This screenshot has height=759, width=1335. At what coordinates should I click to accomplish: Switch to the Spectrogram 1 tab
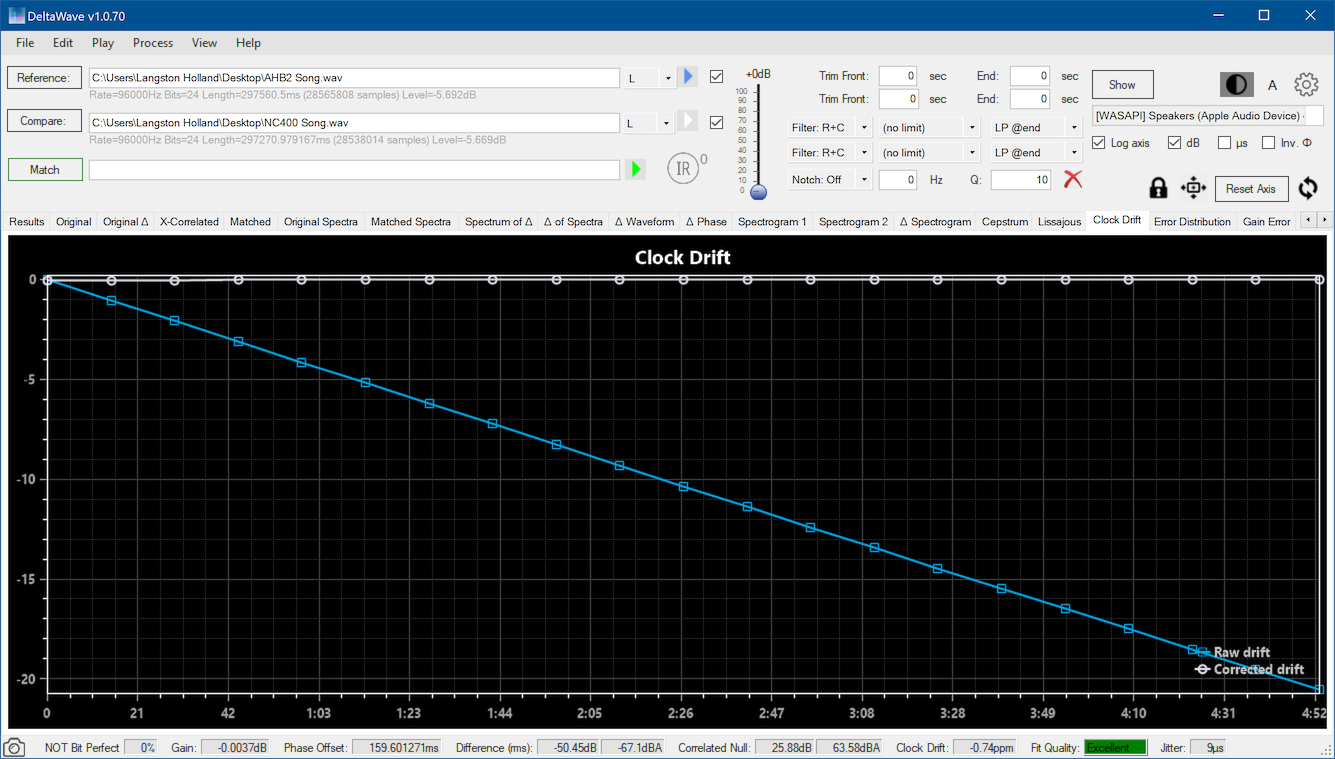[x=773, y=222]
